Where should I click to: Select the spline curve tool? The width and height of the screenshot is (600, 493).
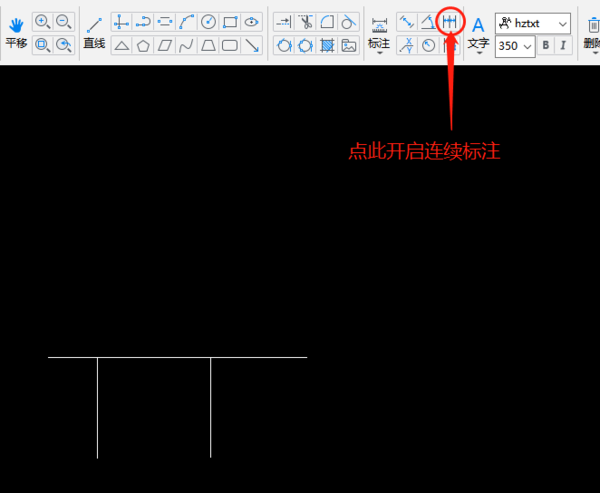(x=187, y=46)
